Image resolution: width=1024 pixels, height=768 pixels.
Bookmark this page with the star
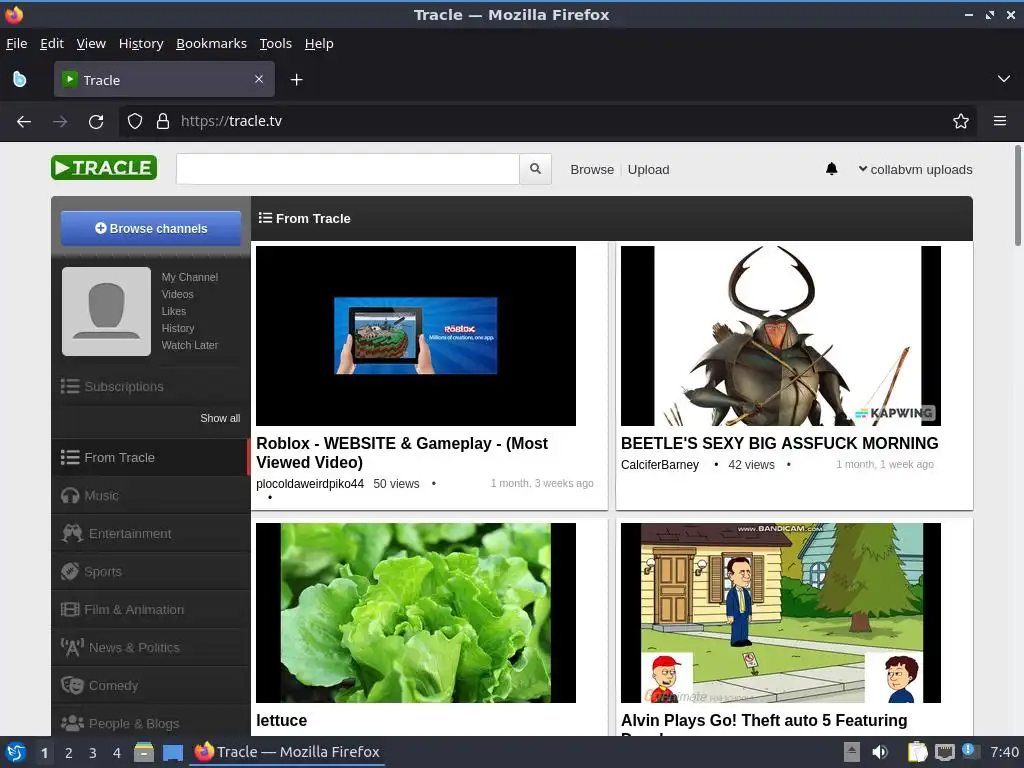(x=960, y=121)
